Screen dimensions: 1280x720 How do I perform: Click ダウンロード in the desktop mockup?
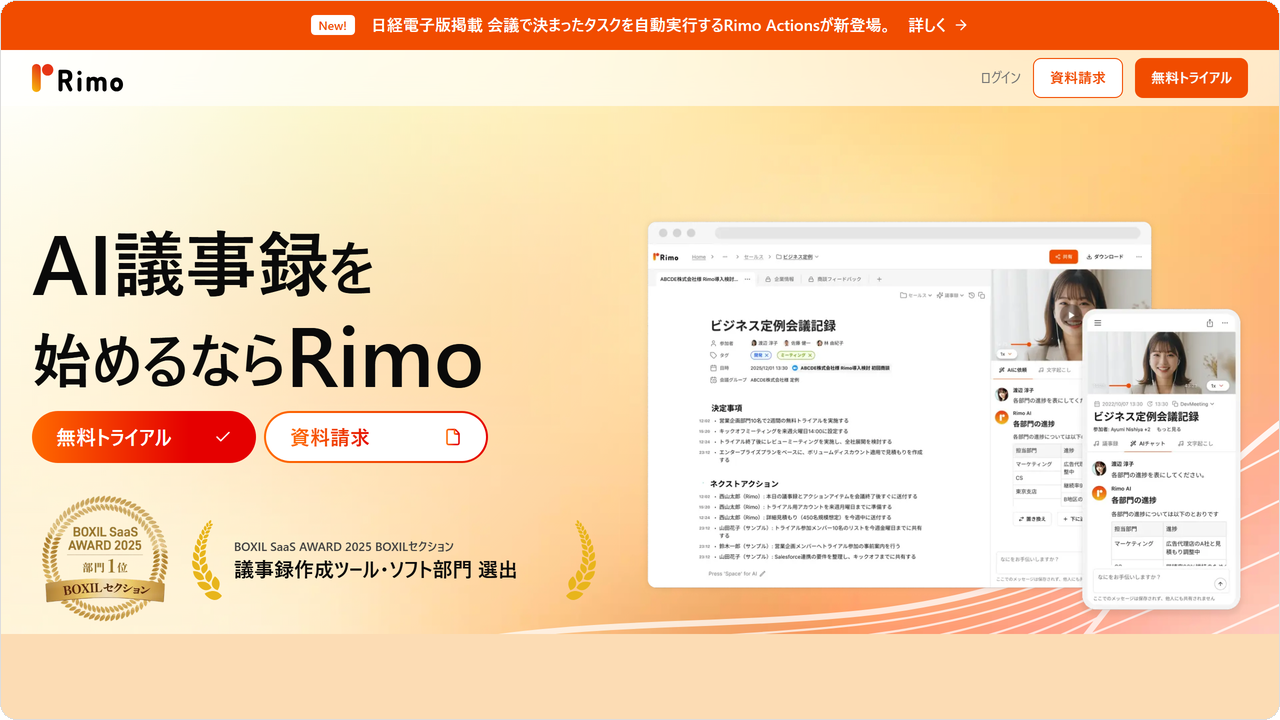click(x=1105, y=257)
